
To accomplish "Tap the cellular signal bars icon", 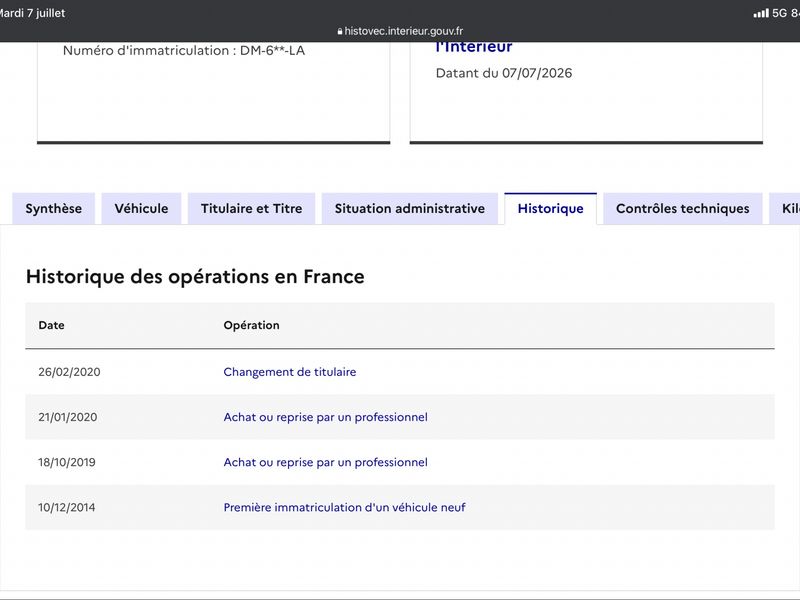I will 761,13.
